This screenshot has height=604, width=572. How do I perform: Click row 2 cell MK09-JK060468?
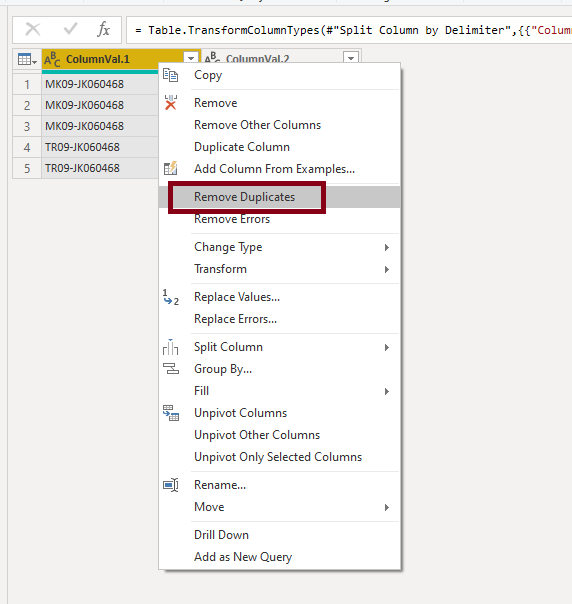tap(100, 105)
